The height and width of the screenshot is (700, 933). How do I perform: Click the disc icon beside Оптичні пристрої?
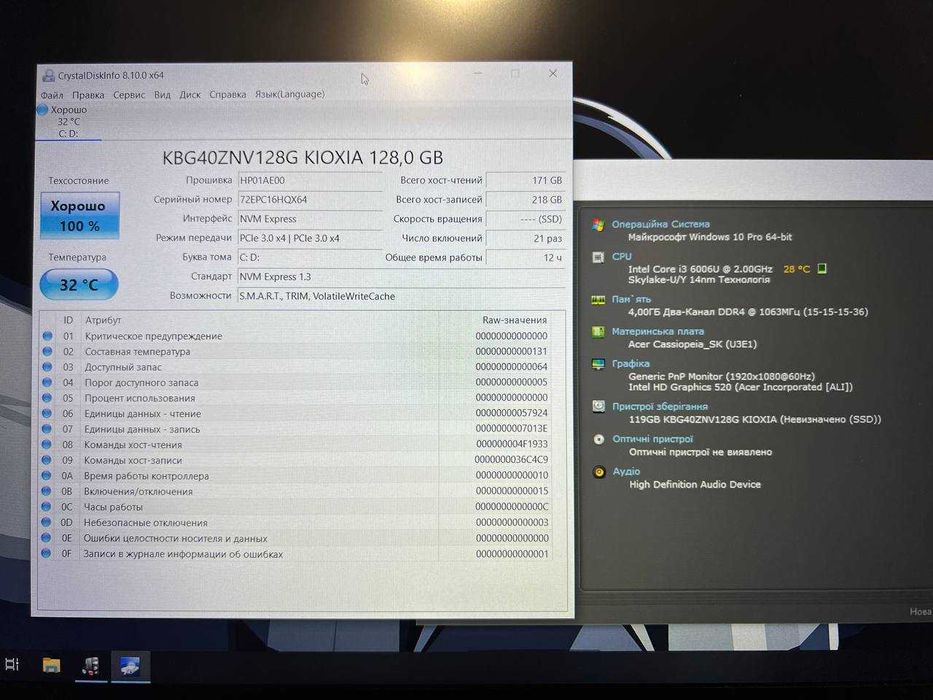[599, 439]
